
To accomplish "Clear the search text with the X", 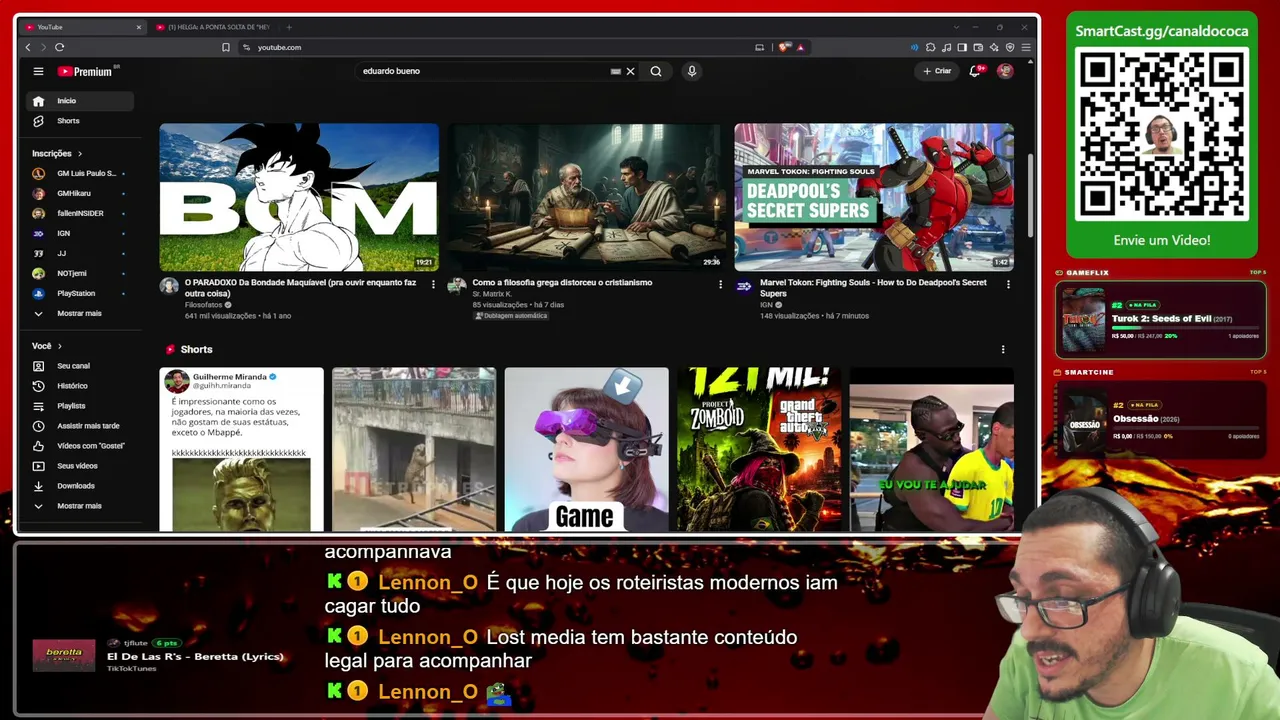I will [x=630, y=71].
